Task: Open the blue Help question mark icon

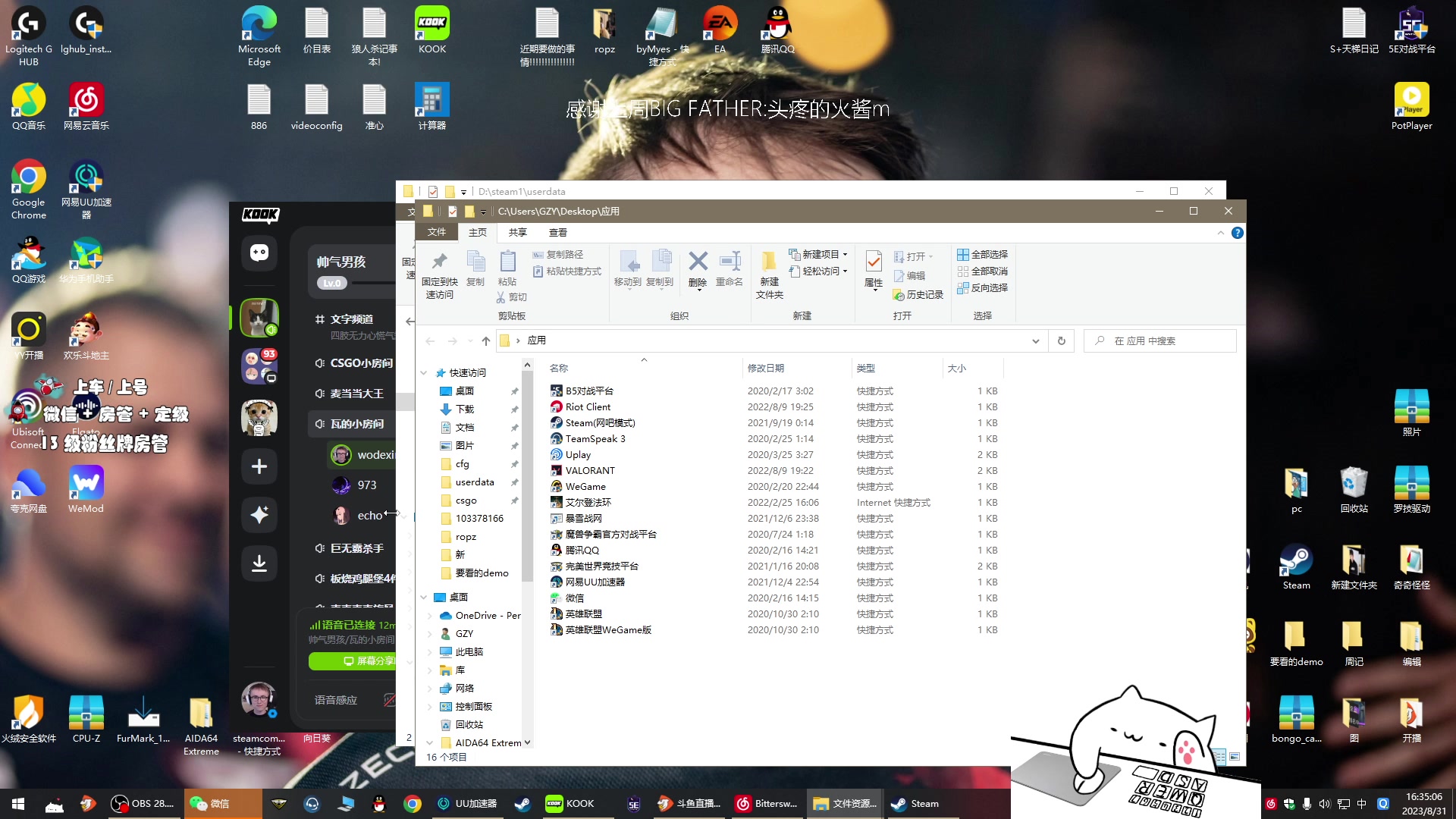Action: pos(1238,233)
